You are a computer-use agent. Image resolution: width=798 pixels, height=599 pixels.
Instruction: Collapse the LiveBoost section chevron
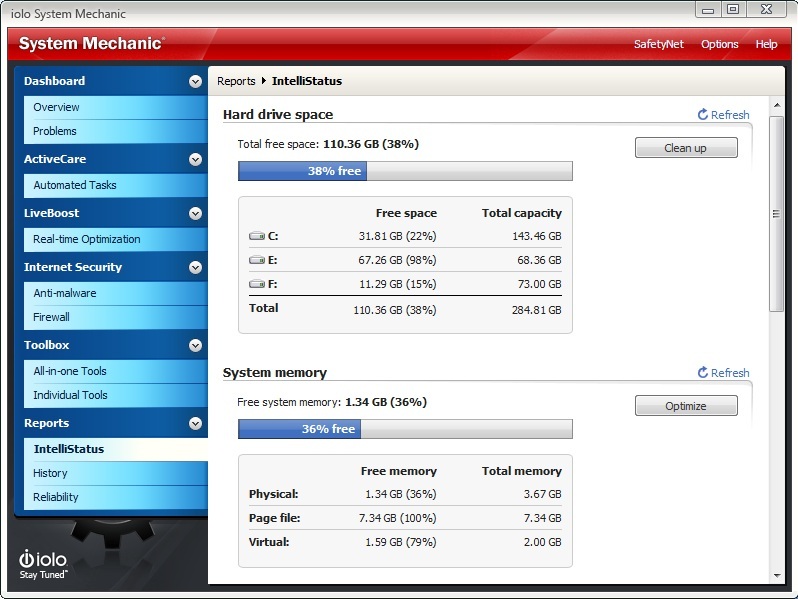pyautogui.click(x=195, y=213)
